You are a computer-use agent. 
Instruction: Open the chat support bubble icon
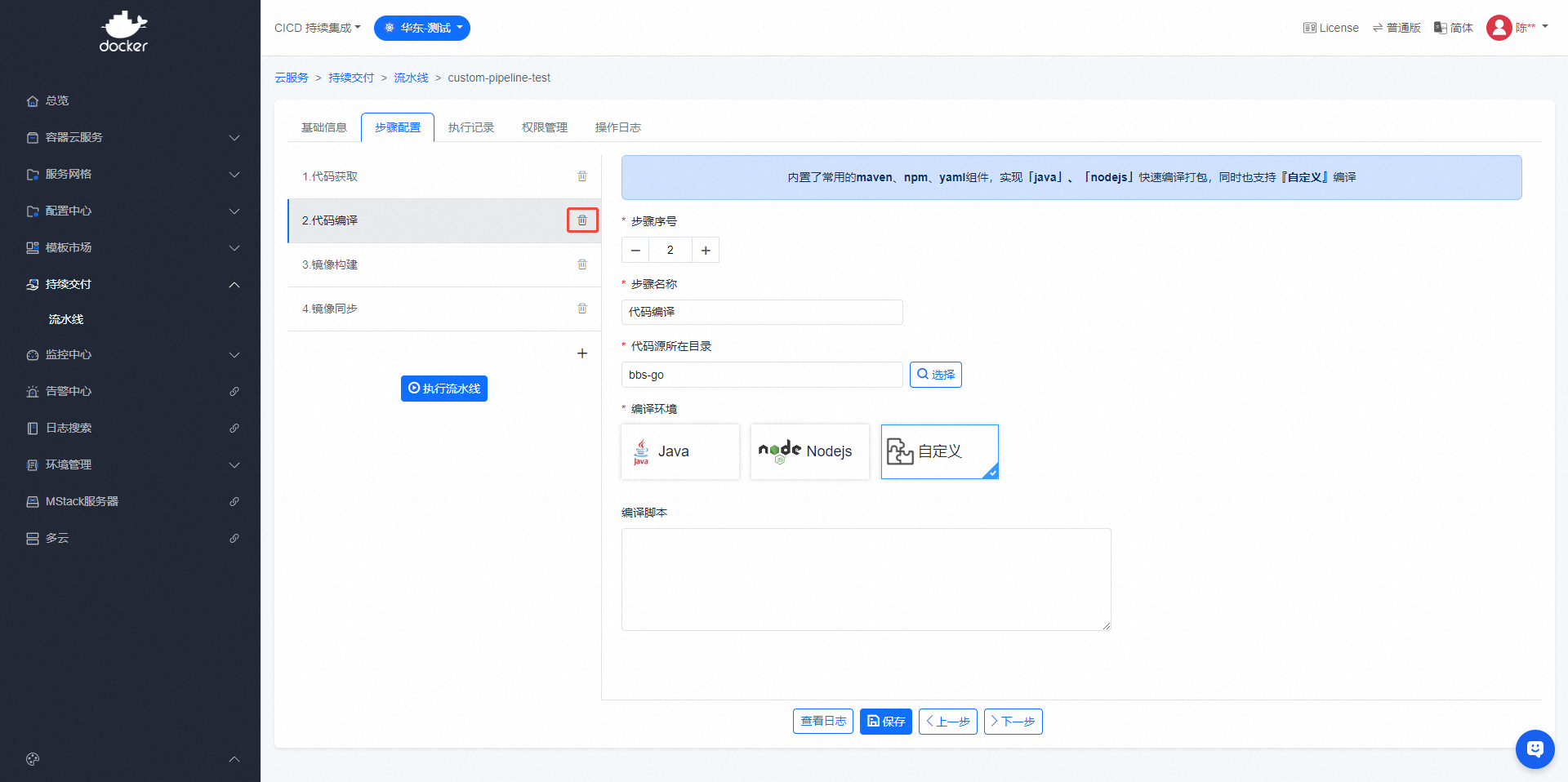[x=1535, y=749]
